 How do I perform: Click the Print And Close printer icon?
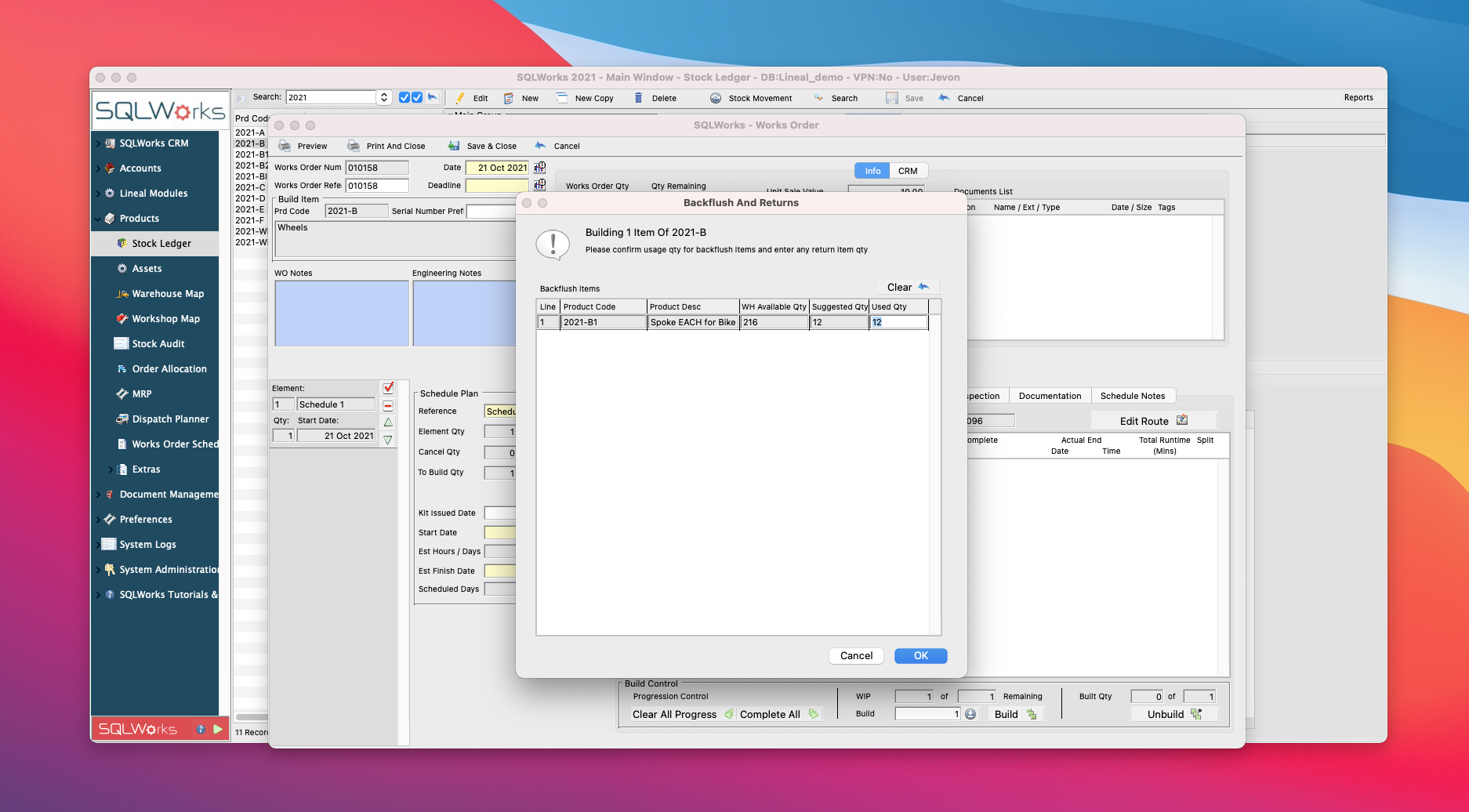354,146
